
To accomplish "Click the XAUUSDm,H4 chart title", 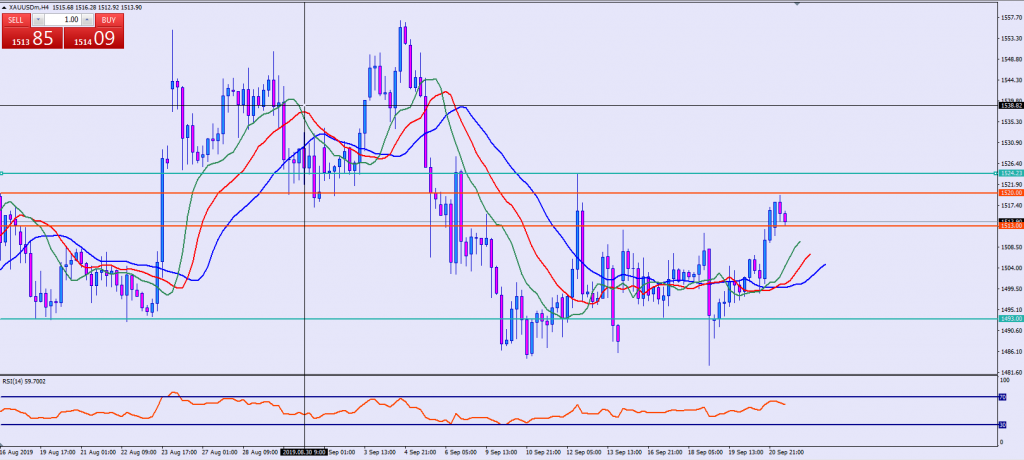I will (35, 6).
